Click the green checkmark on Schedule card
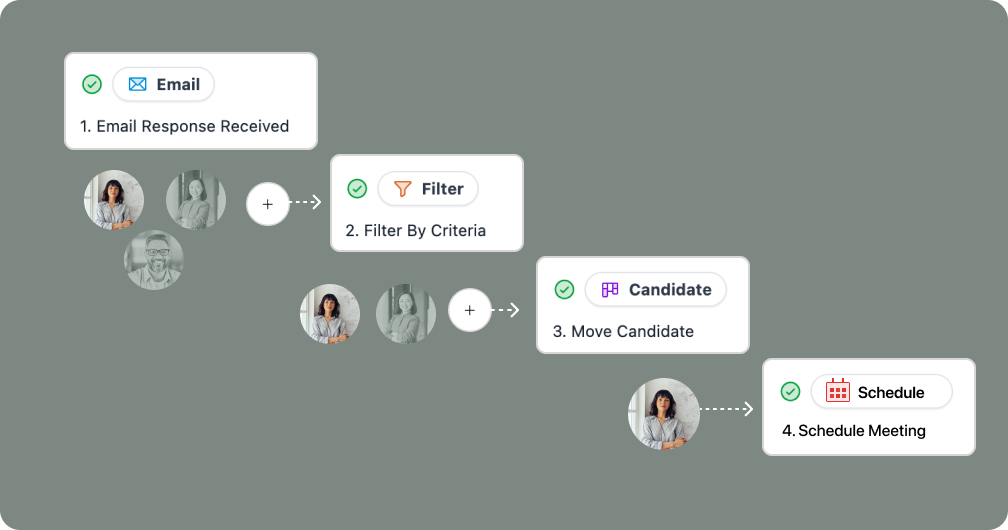The height and width of the screenshot is (530, 1008). click(790, 391)
